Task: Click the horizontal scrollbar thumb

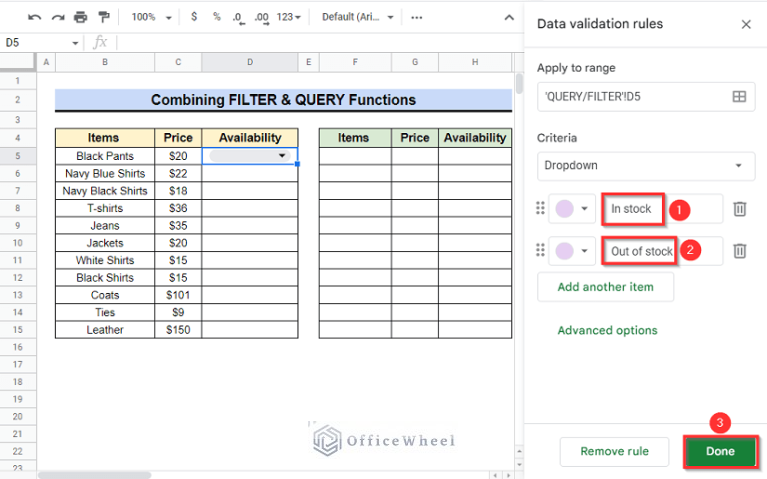Action: (94, 475)
